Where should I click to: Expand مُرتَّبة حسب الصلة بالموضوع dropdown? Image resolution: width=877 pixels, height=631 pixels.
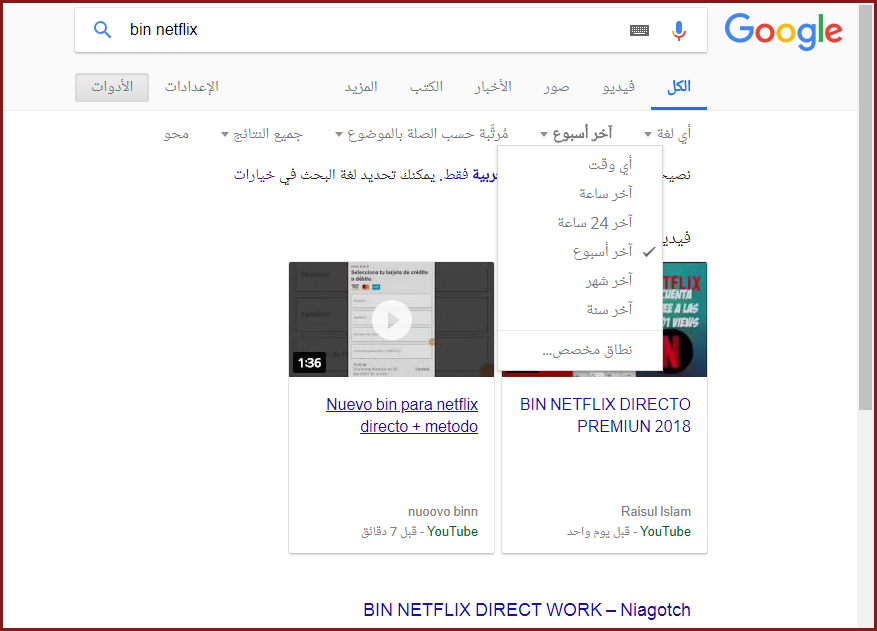[x=422, y=134]
